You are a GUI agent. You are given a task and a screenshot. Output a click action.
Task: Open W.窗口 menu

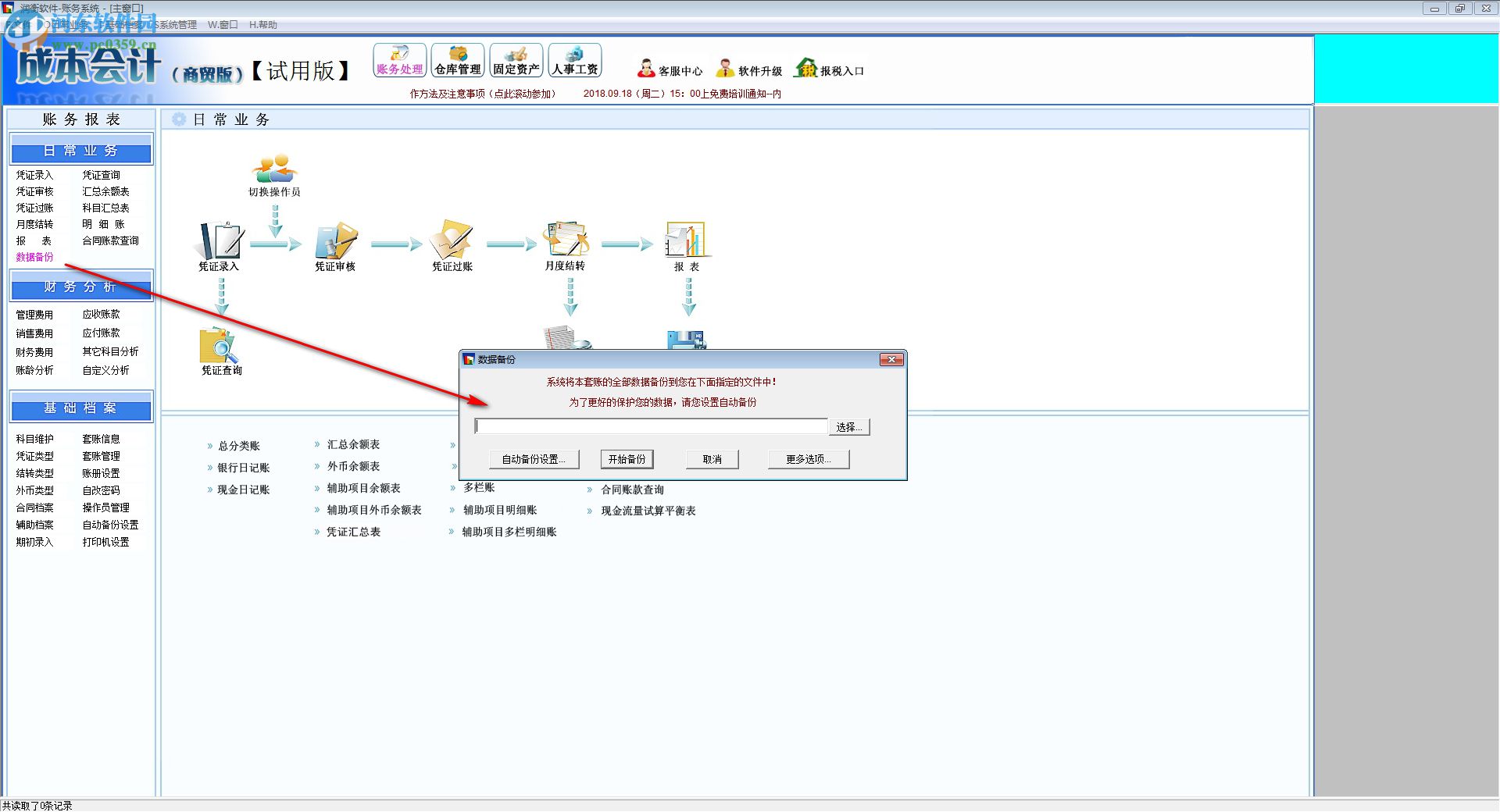[x=223, y=25]
